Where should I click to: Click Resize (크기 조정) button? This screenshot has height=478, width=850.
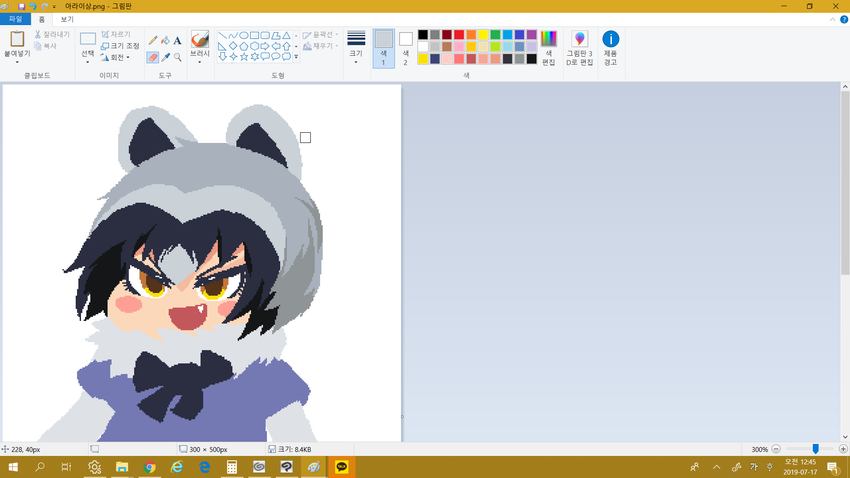[x=120, y=46]
